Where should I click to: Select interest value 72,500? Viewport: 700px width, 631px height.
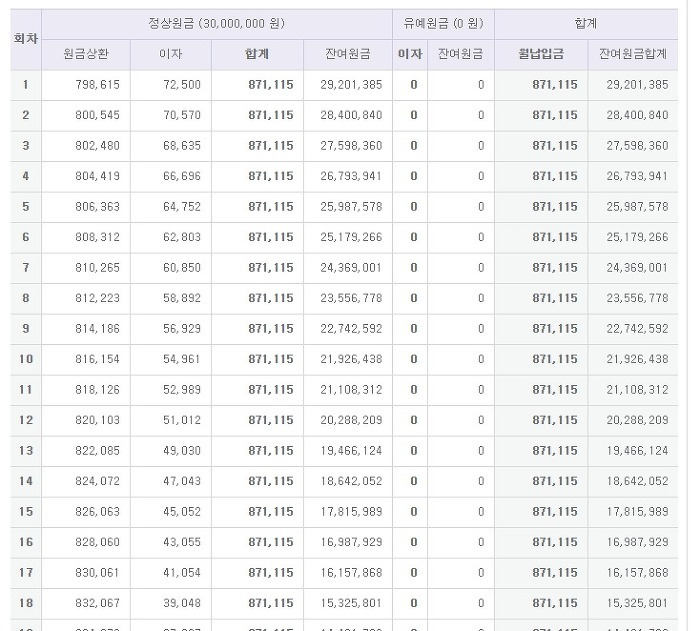[x=182, y=85]
